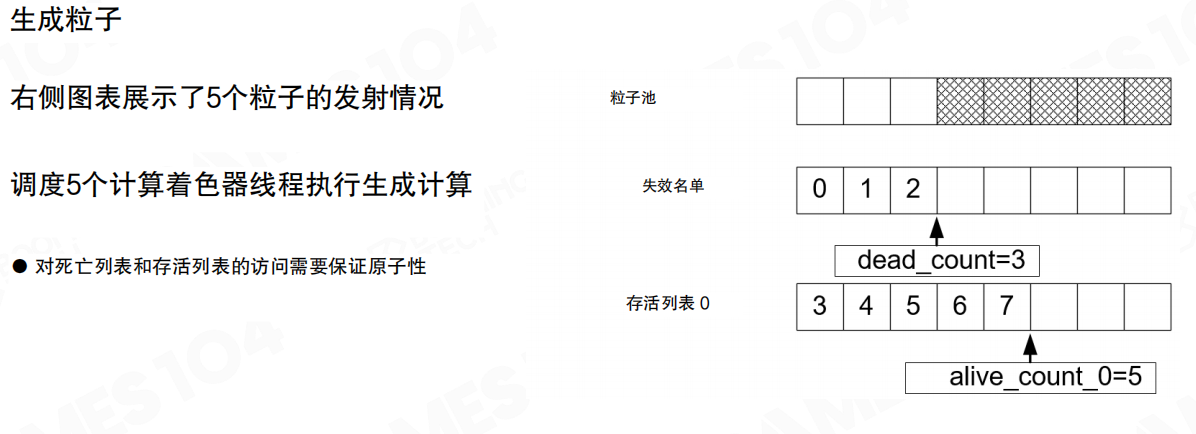Click the cell containing 0 in 失效名单
The image size is (1196, 434).
820,190
